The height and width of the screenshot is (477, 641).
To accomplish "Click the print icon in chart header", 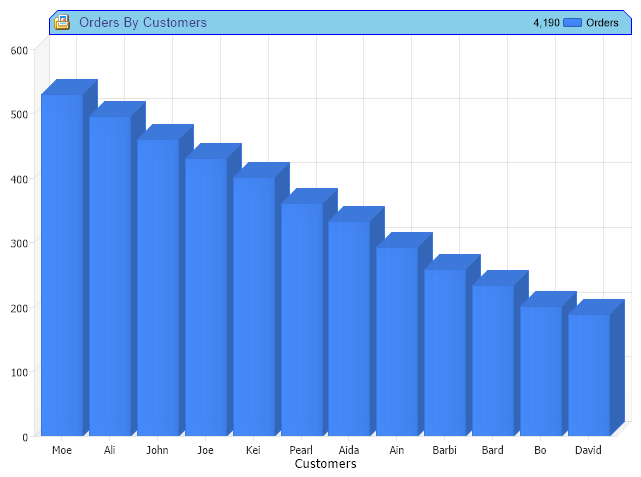I will [x=62, y=22].
